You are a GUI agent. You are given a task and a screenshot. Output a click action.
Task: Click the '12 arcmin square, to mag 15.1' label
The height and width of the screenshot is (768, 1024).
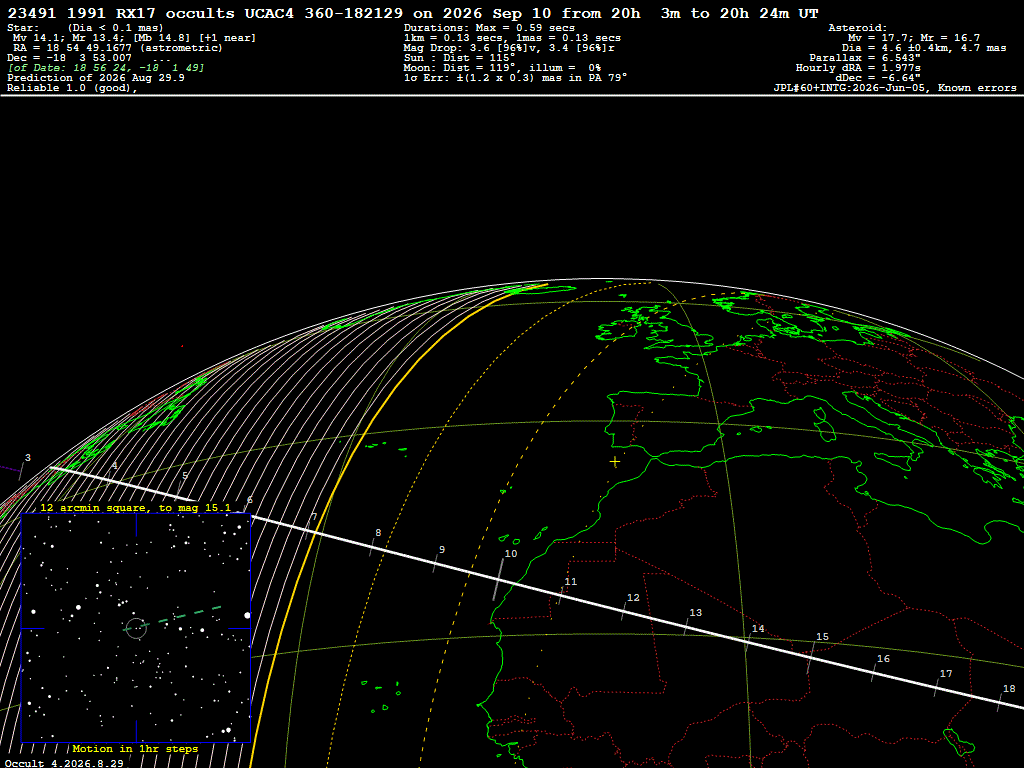click(135, 507)
